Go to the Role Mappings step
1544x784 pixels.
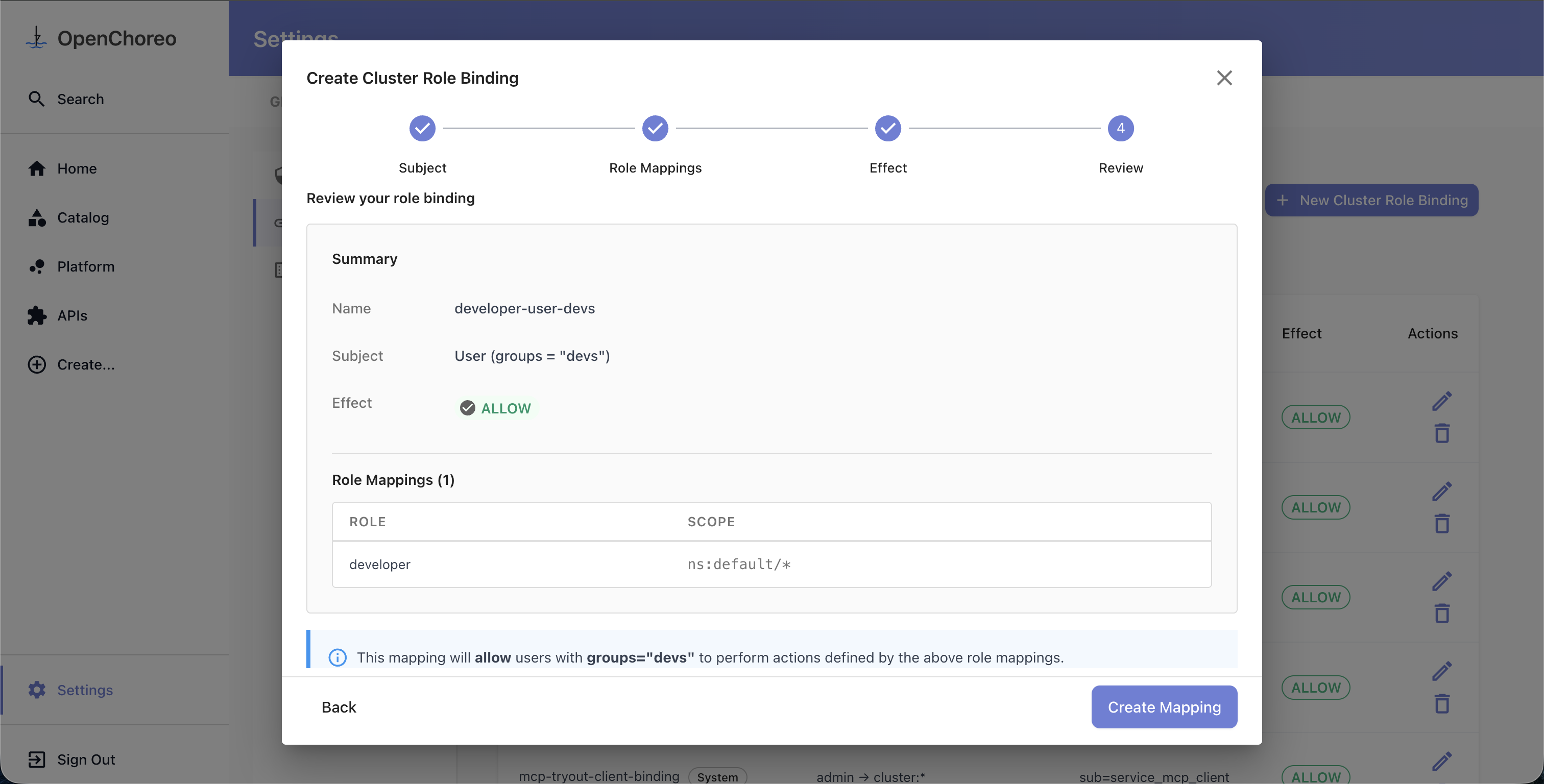[655, 128]
